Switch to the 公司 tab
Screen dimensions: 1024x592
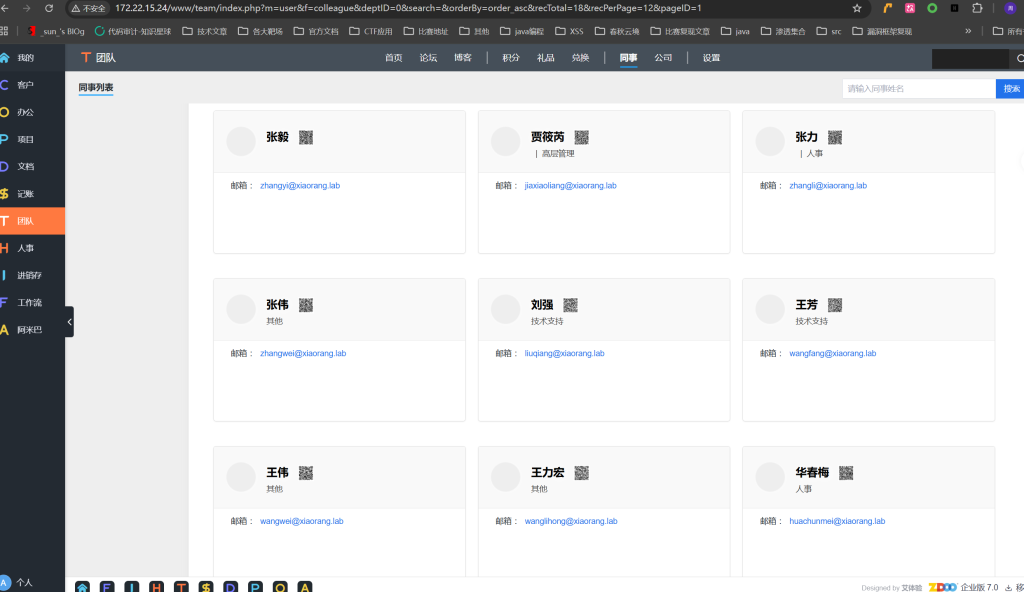tap(663, 58)
